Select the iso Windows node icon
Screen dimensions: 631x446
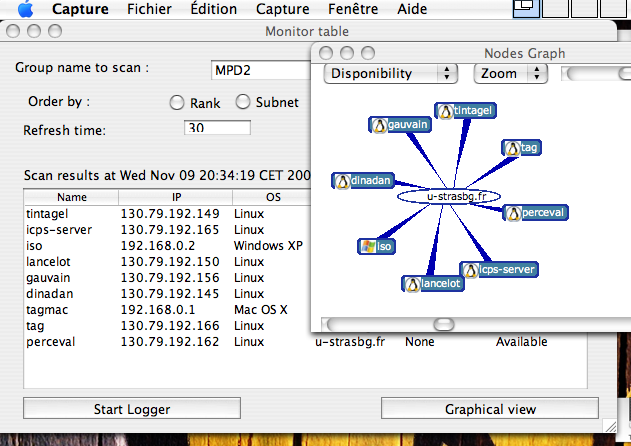367,246
